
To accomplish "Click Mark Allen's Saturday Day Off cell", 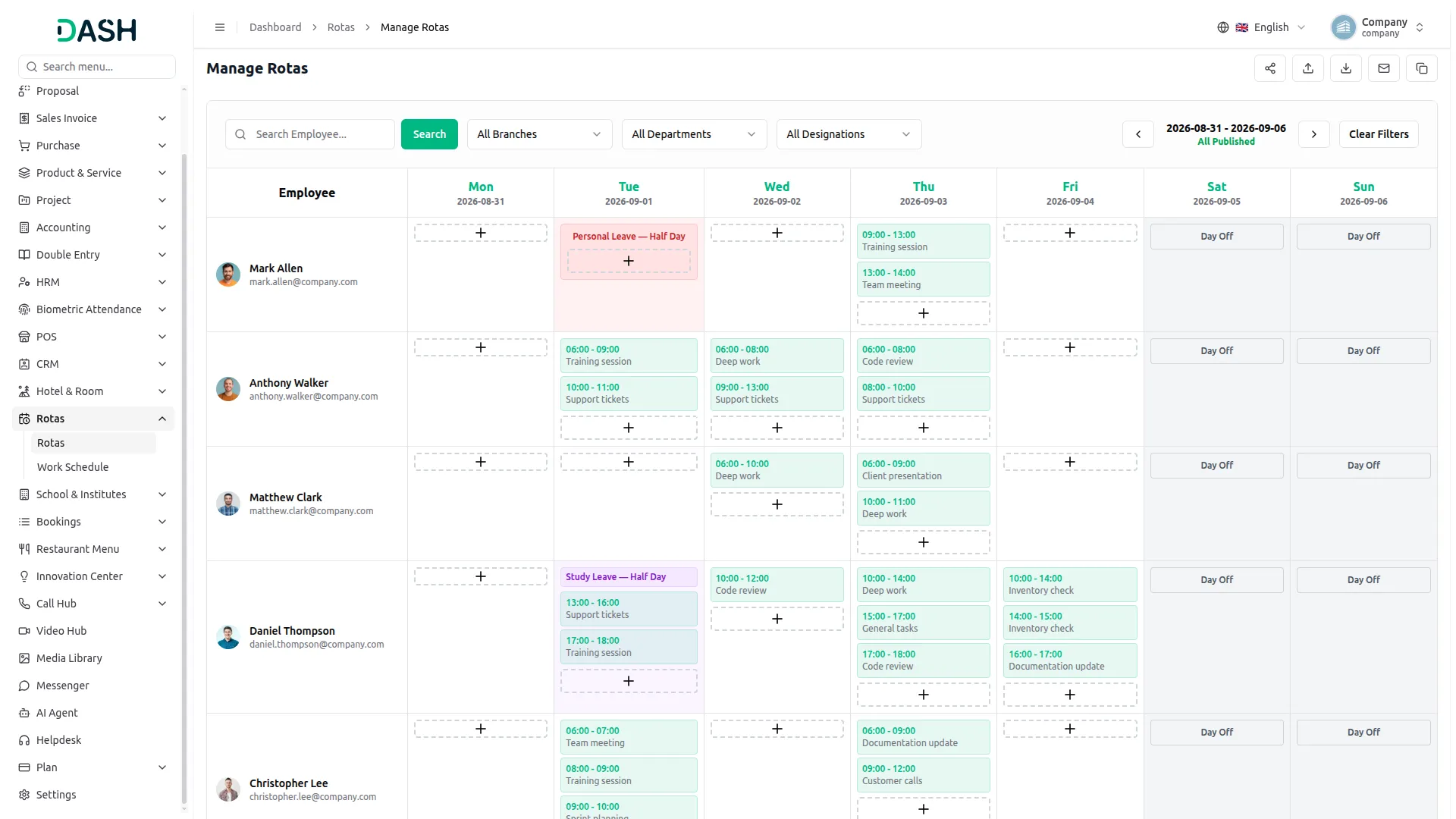I will click(x=1216, y=237).
